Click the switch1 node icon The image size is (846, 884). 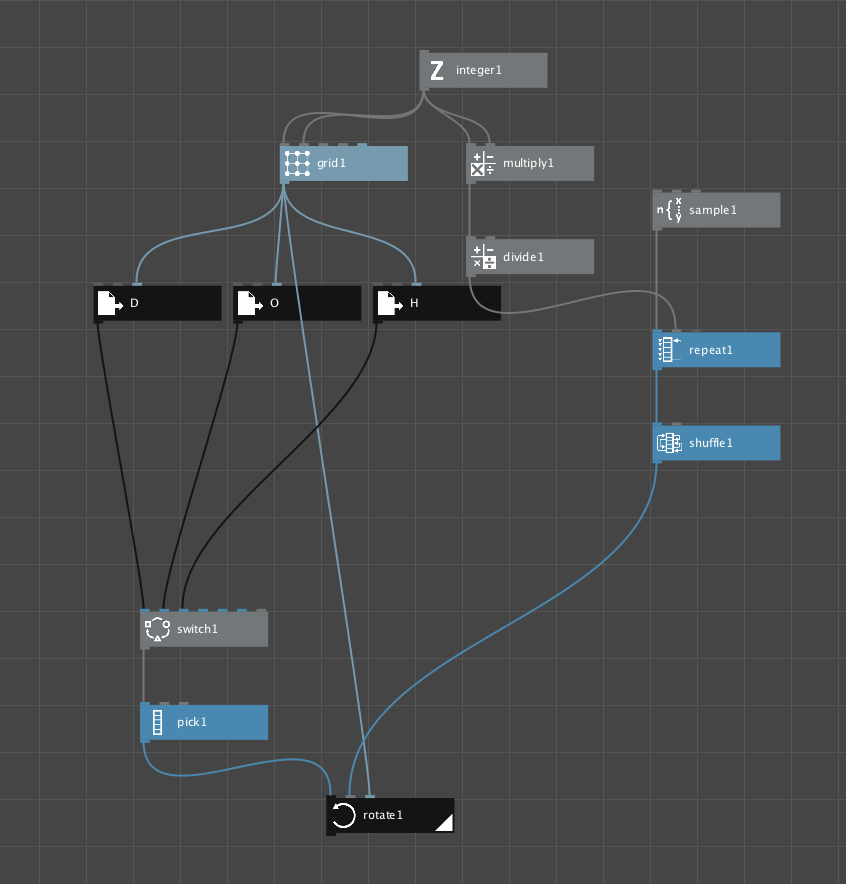click(x=157, y=629)
